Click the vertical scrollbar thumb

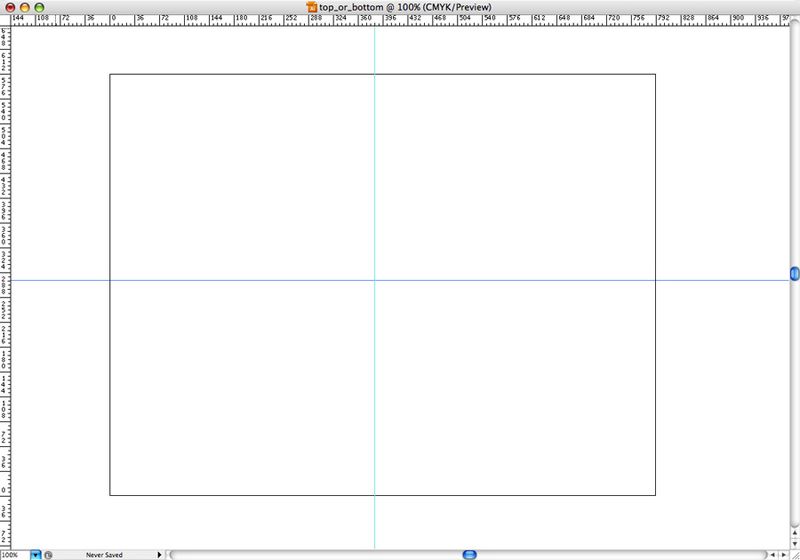(794, 273)
